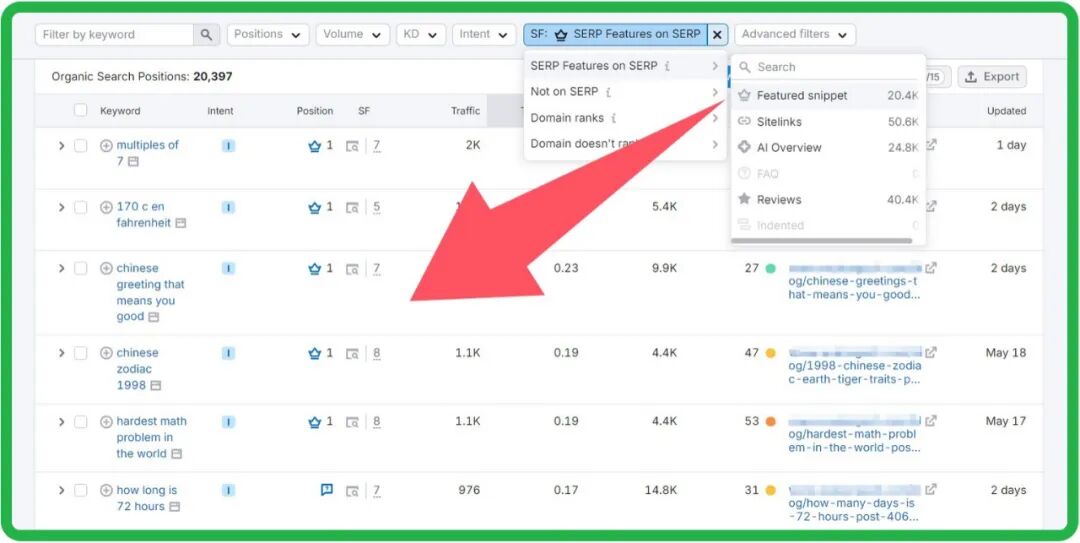Image resolution: width=1080 pixels, height=543 pixels.
Task: Open the Advanced filters dropdown
Action: click(794, 35)
